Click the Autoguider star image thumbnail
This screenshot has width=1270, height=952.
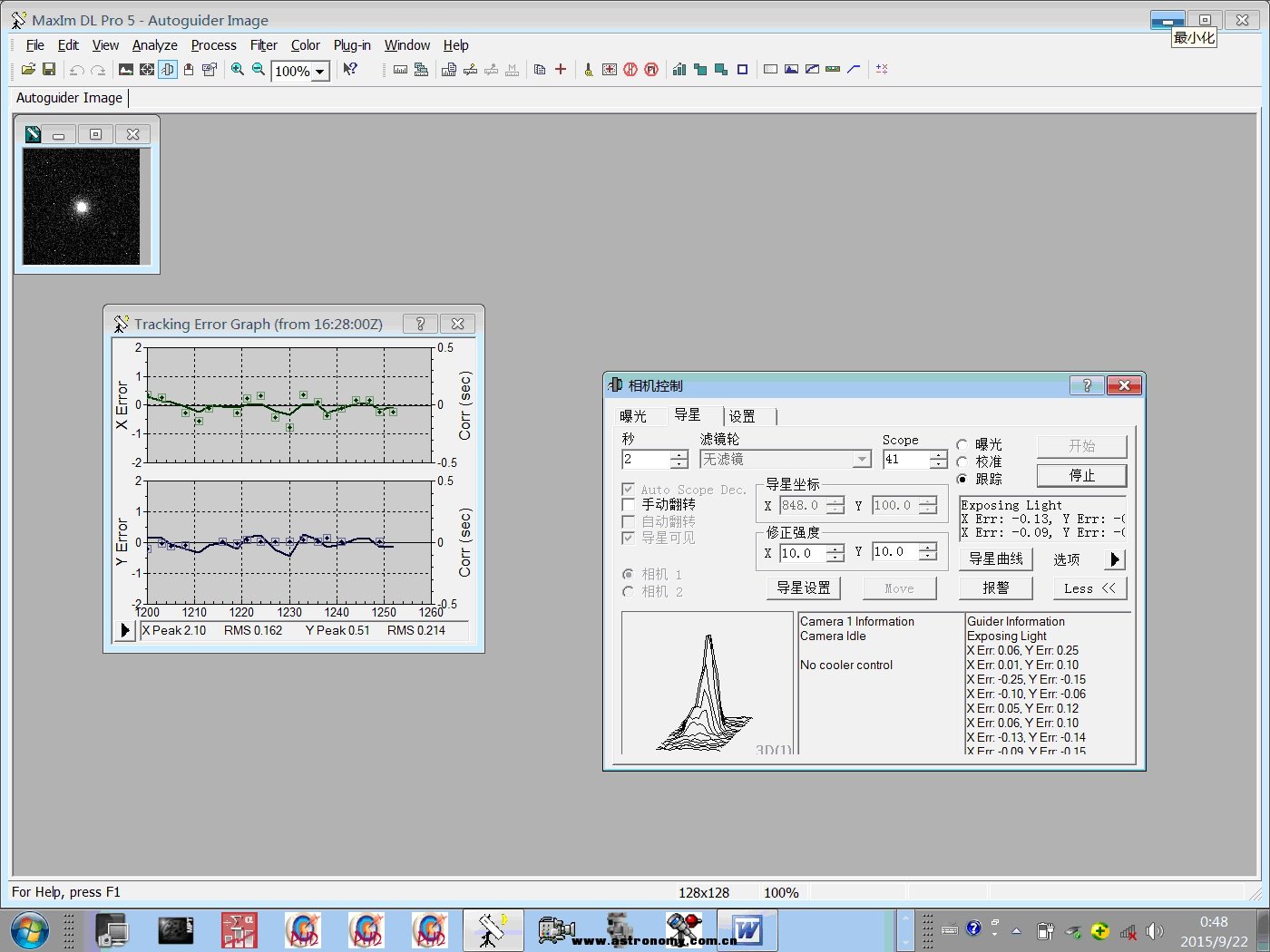tap(82, 207)
